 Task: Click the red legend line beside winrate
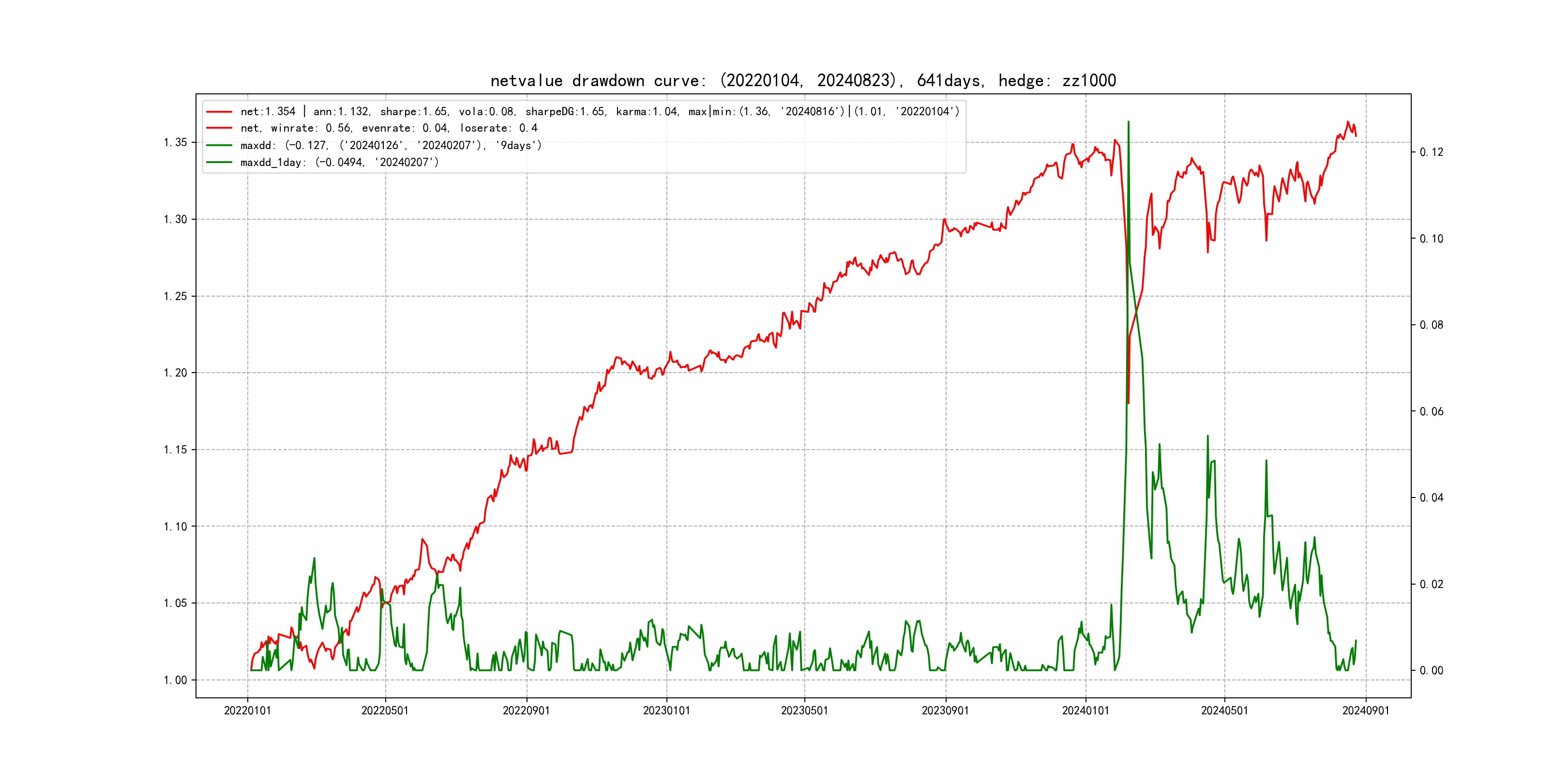pos(219,128)
